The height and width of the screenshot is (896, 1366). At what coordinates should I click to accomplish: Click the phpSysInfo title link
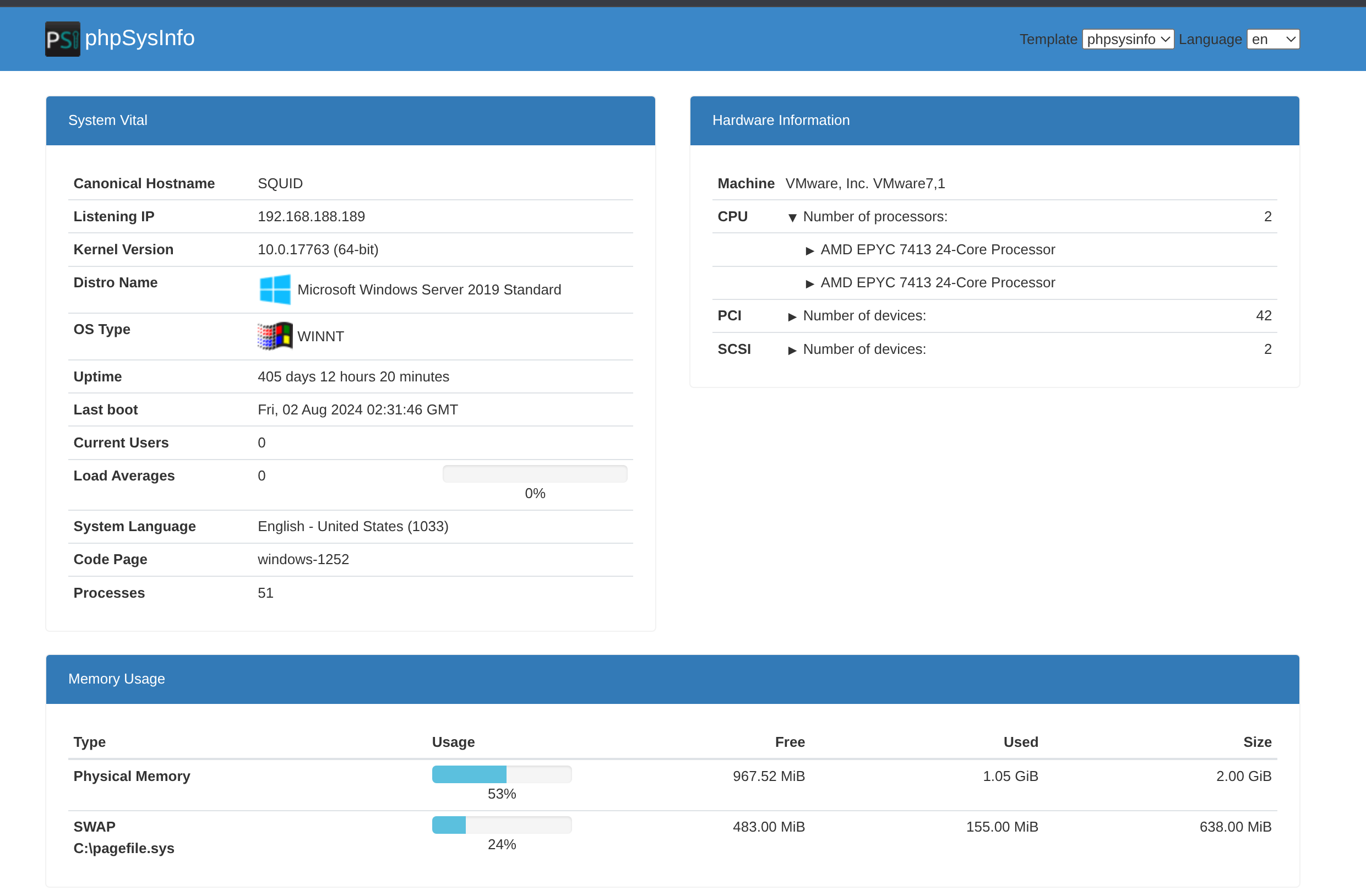[x=139, y=39]
